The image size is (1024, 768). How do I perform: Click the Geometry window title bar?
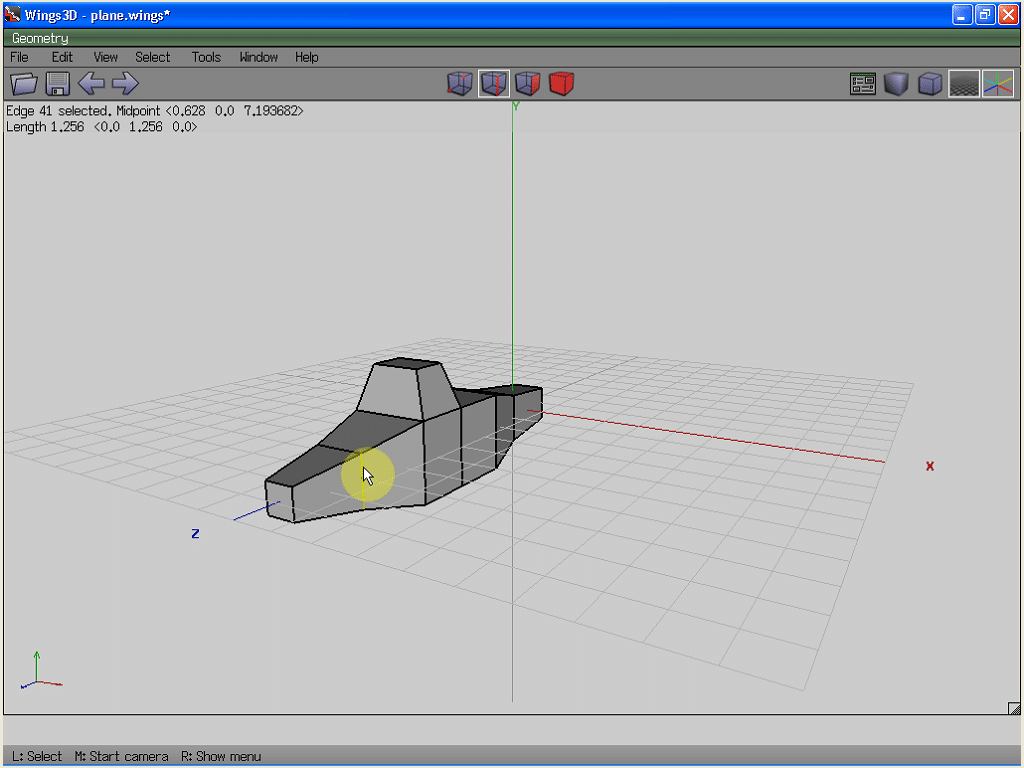coord(500,38)
